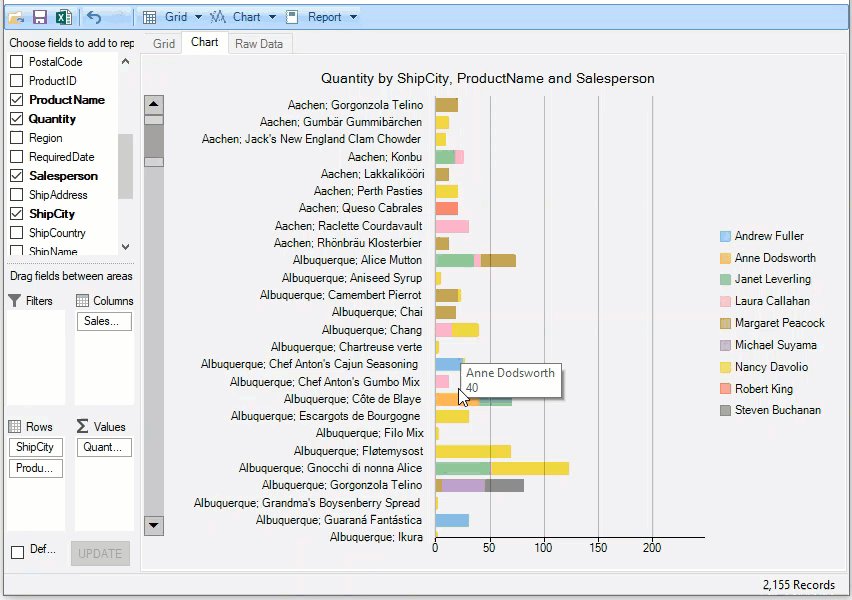
Task: Uncheck the ProductName field checkbox
Action: pos(16,100)
